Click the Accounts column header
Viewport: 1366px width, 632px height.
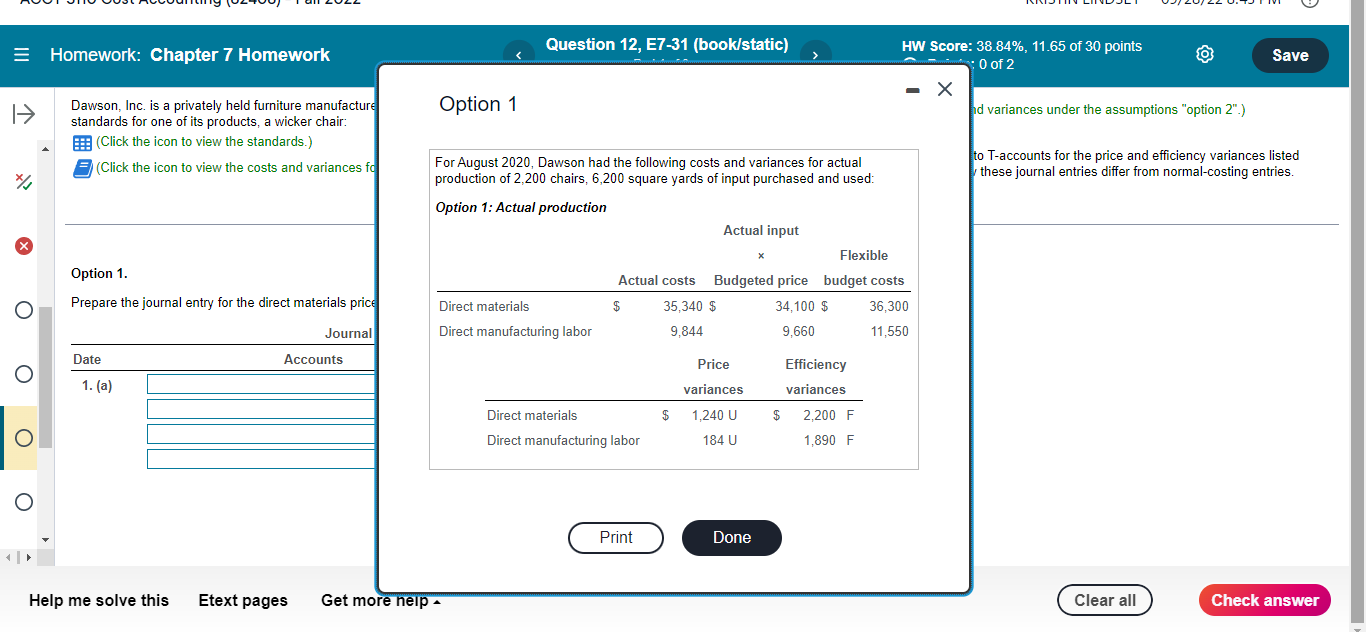pyautogui.click(x=313, y=359)
